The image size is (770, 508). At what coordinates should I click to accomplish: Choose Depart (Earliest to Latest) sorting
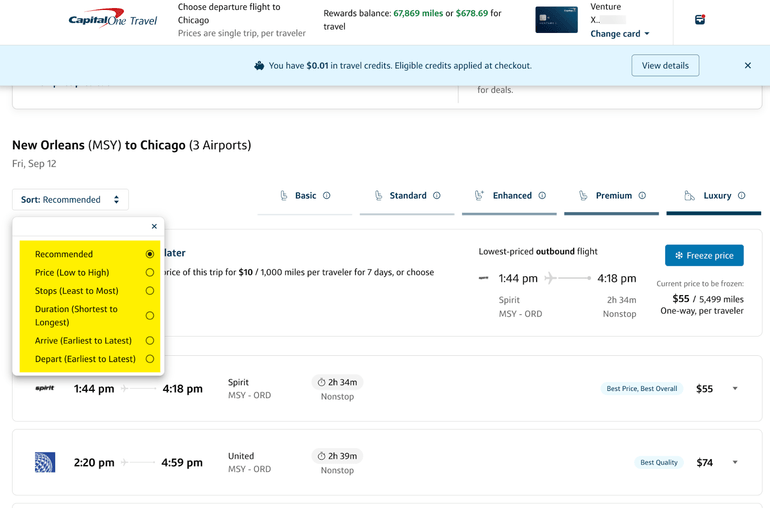pos(150,358)
